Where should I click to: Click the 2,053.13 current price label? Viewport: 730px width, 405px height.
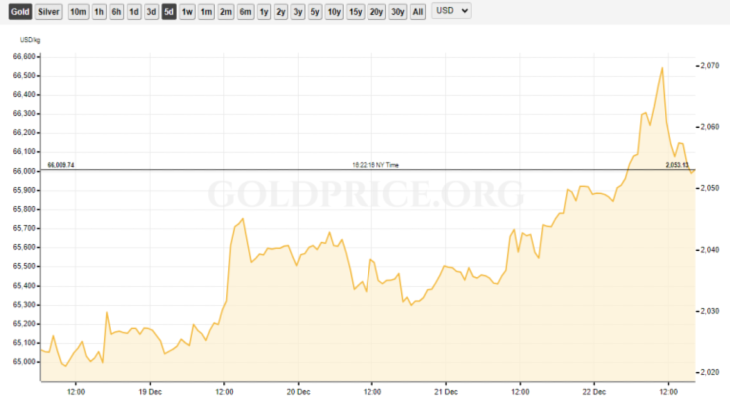click(677, 165)
